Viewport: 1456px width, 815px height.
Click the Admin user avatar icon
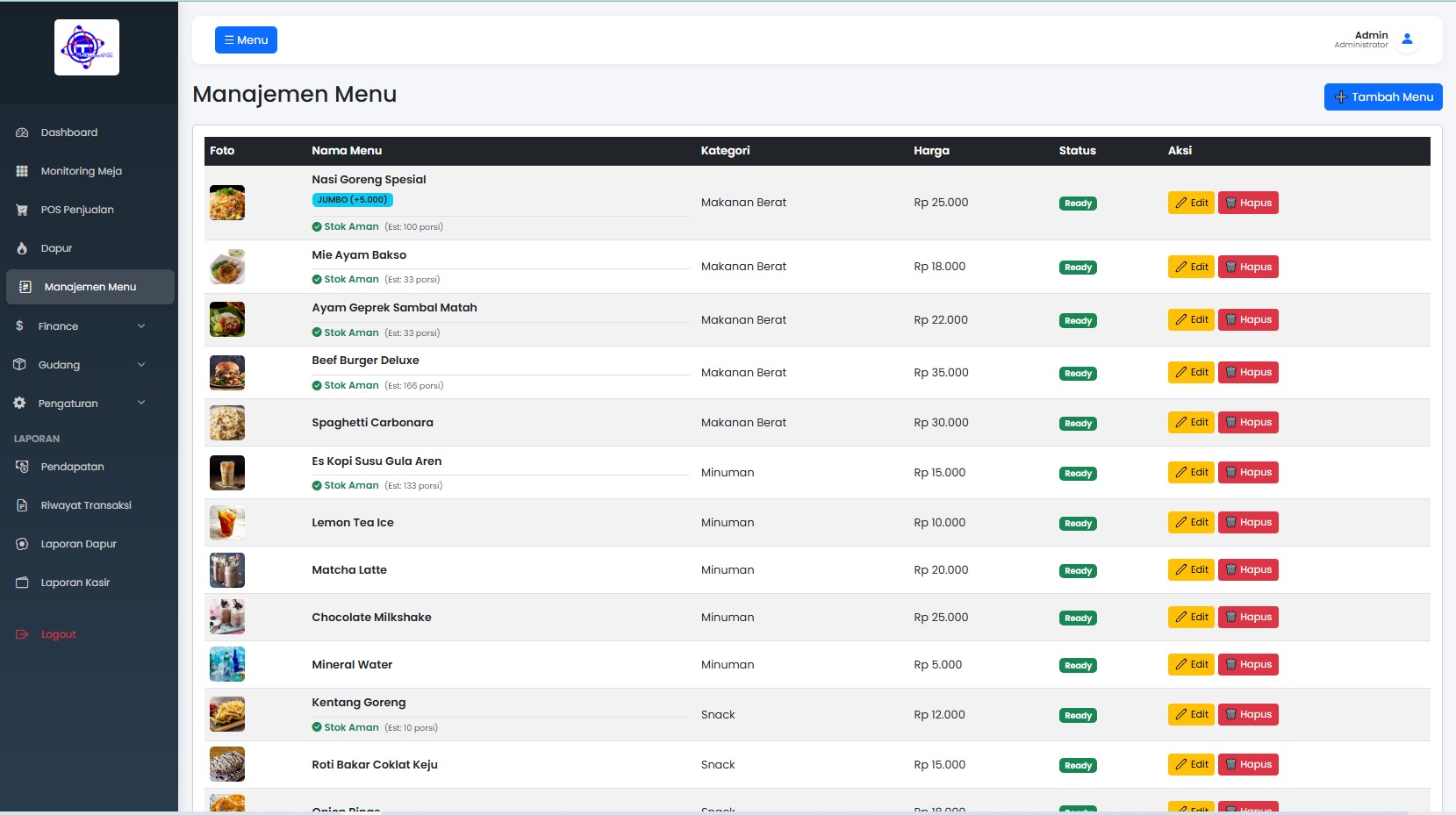pos(1407,39)
